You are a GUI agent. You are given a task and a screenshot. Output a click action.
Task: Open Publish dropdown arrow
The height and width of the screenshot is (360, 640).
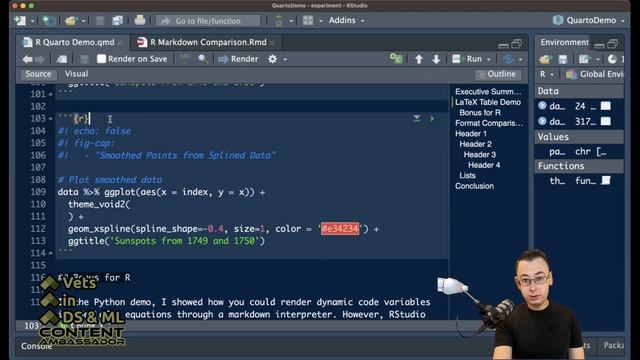tap(520, 60)
